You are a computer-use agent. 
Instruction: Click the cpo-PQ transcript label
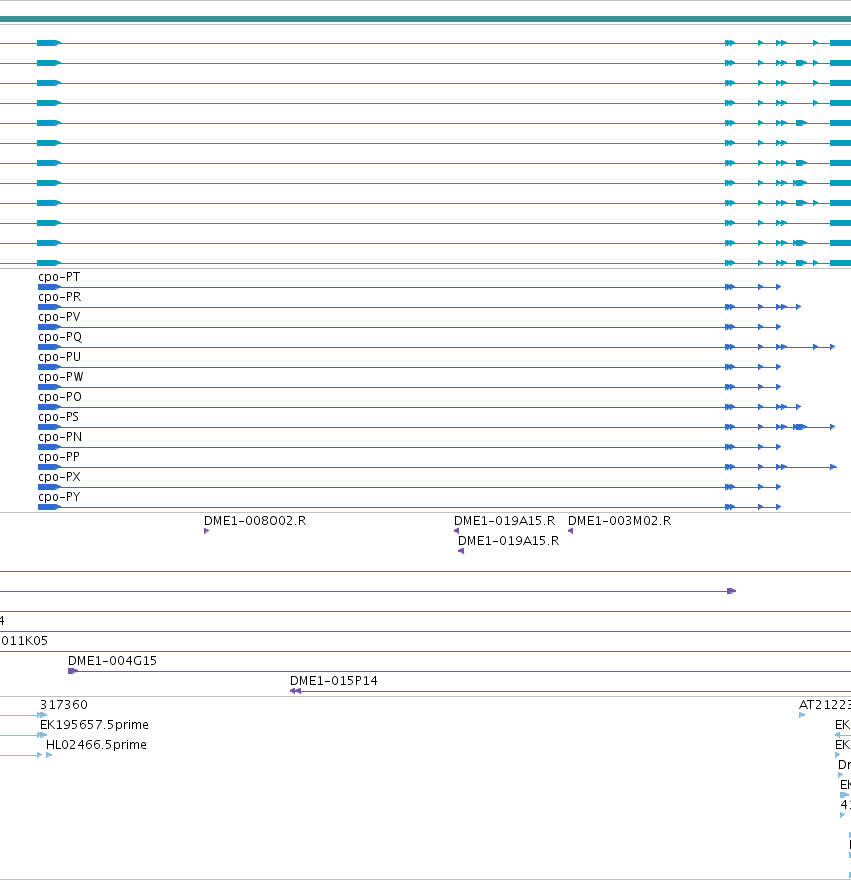coord(60,337)
